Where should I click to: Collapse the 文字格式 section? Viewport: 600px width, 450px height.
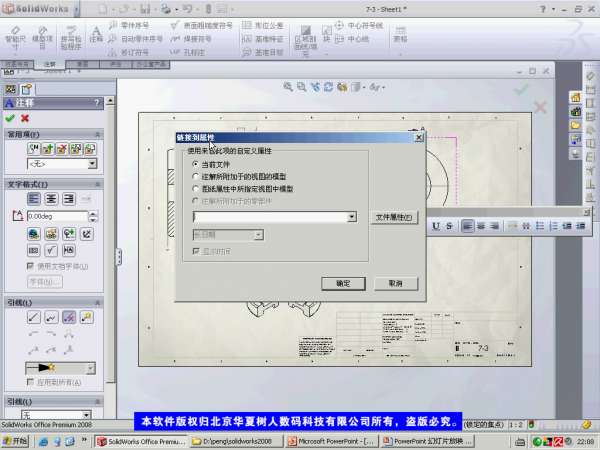tap(97, 184)
